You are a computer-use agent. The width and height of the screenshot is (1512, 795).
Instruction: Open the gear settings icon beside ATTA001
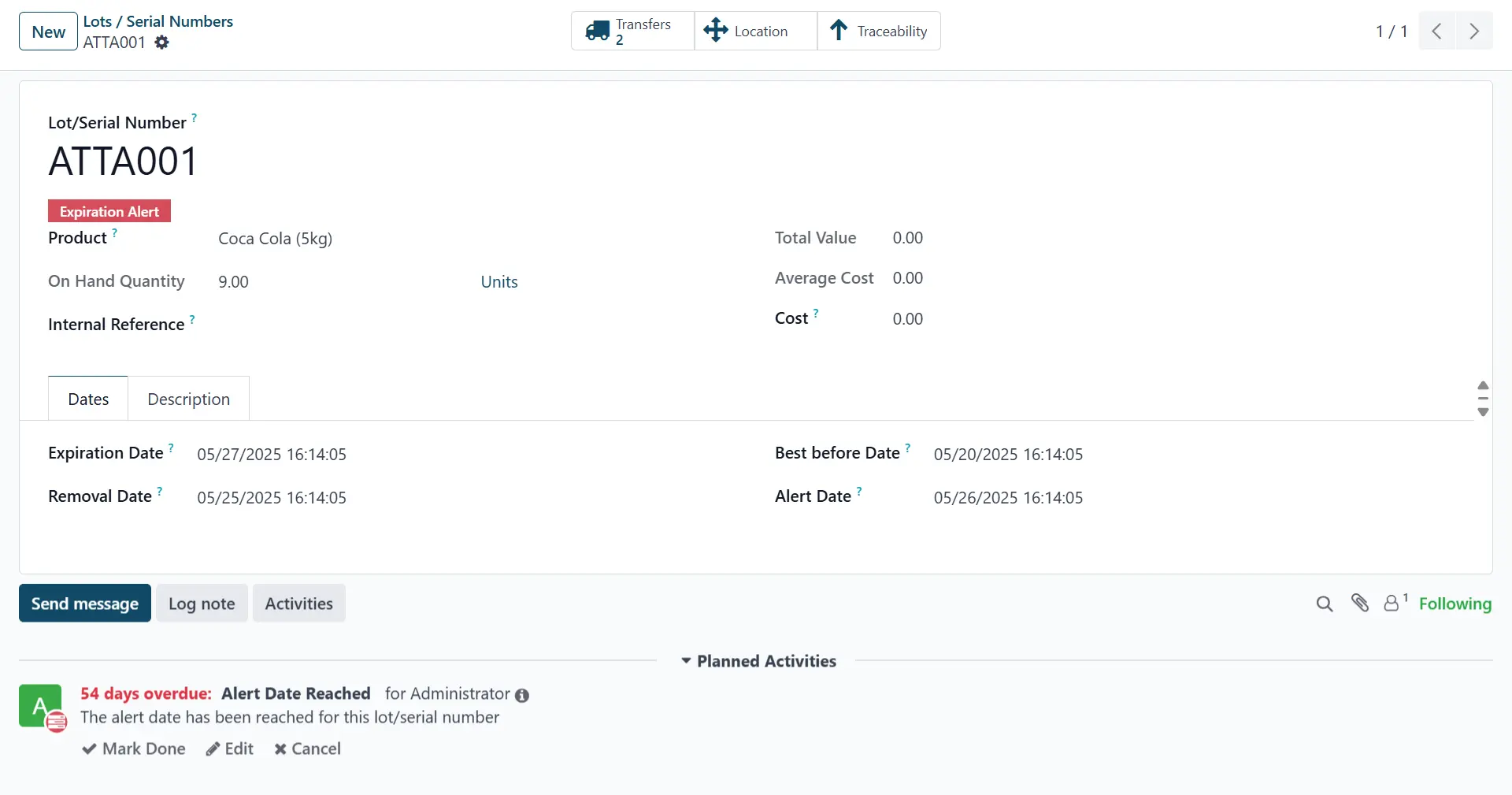coord(161,43)
